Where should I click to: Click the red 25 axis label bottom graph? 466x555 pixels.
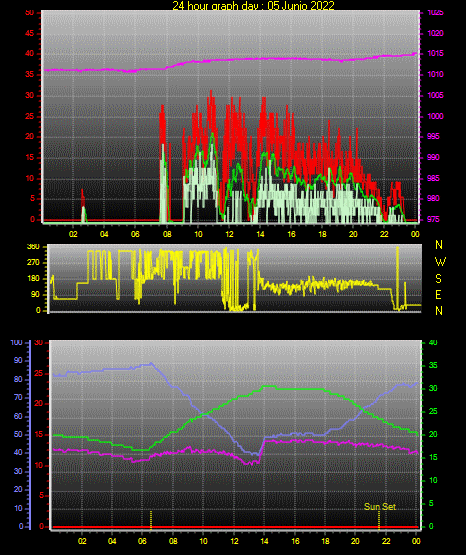click(x=39, y=373)
